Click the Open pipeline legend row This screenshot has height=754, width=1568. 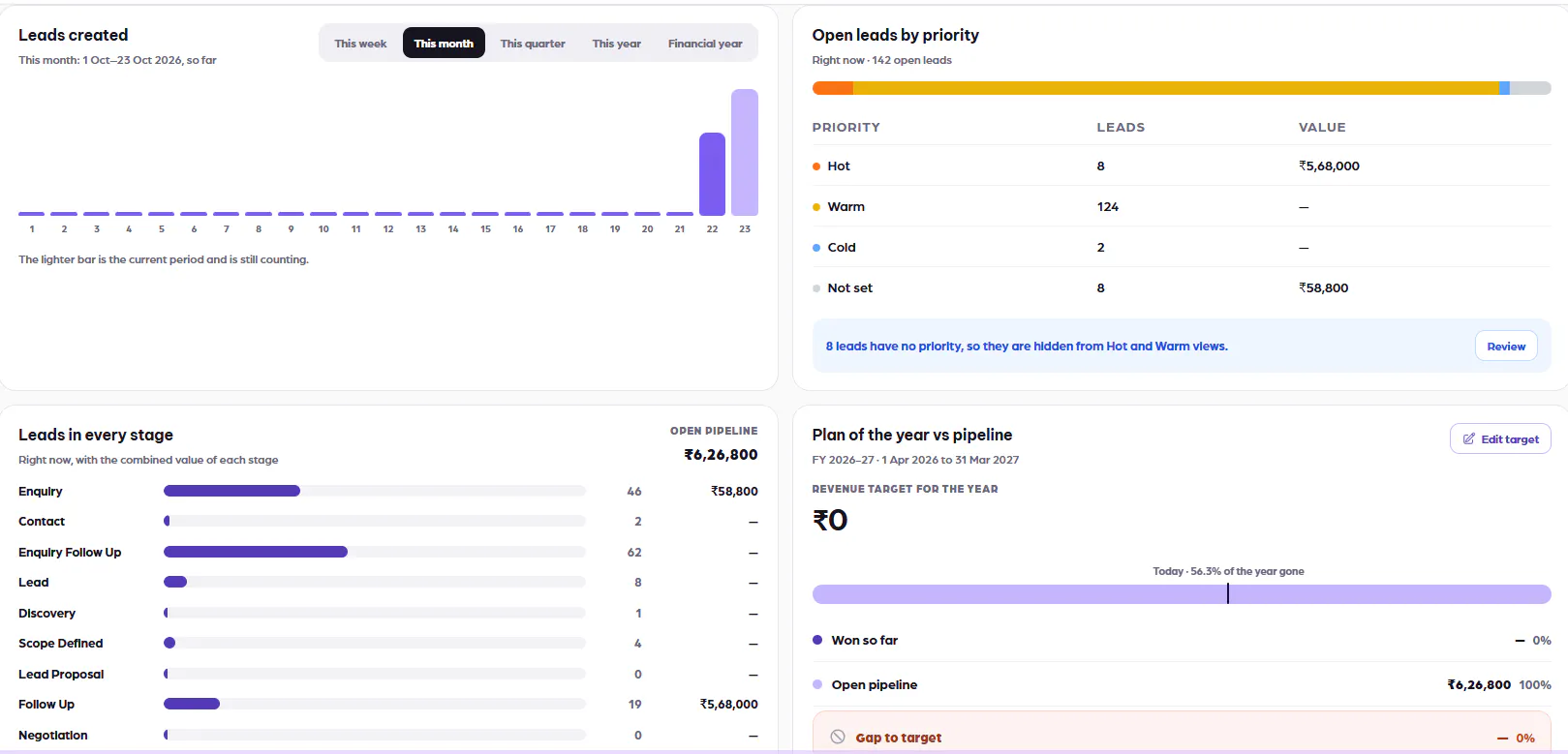1182,684
